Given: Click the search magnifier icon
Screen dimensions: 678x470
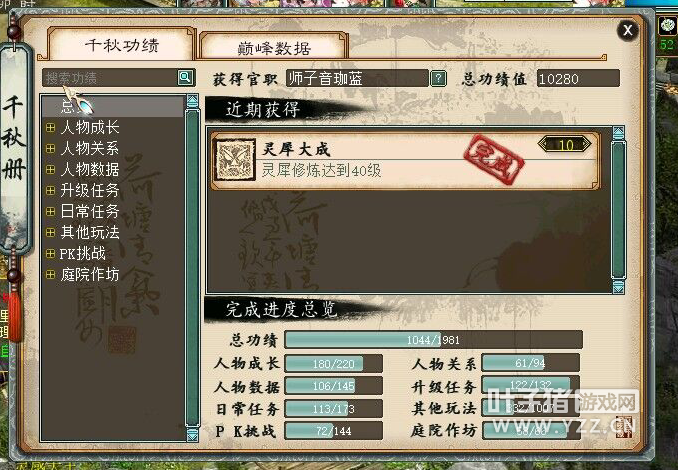Looking at the screenshot, I should click(x=185, y=78).
